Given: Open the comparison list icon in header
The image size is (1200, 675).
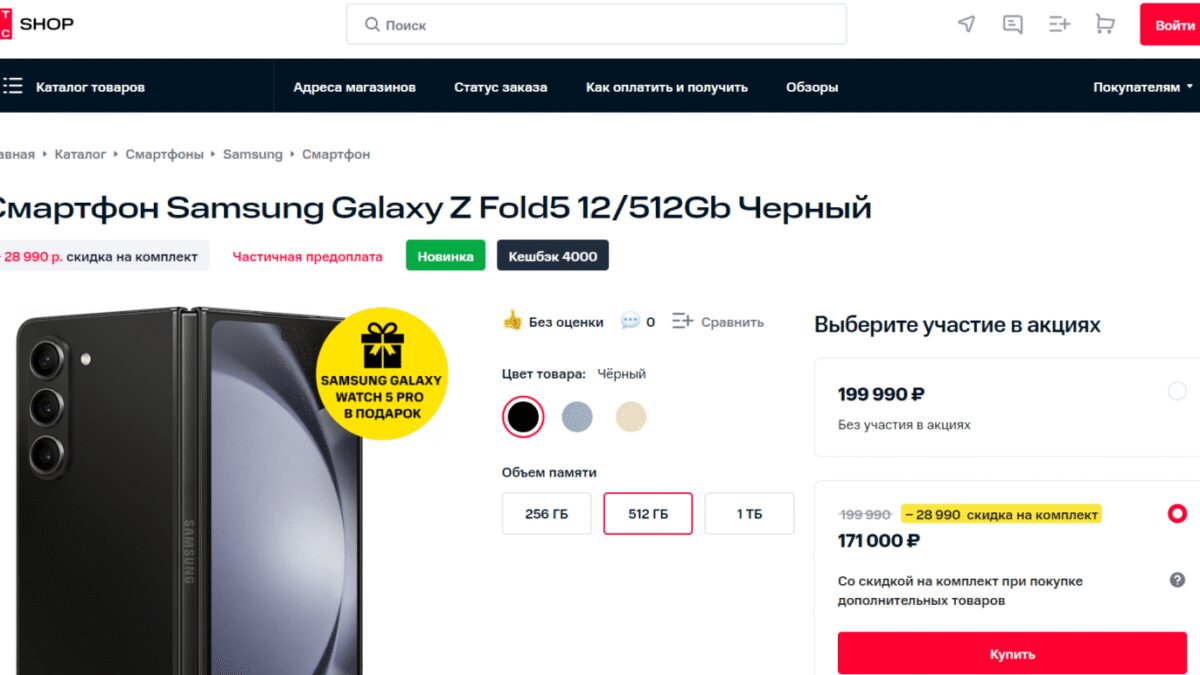Looking at the screenshot, I should 1059,24.
